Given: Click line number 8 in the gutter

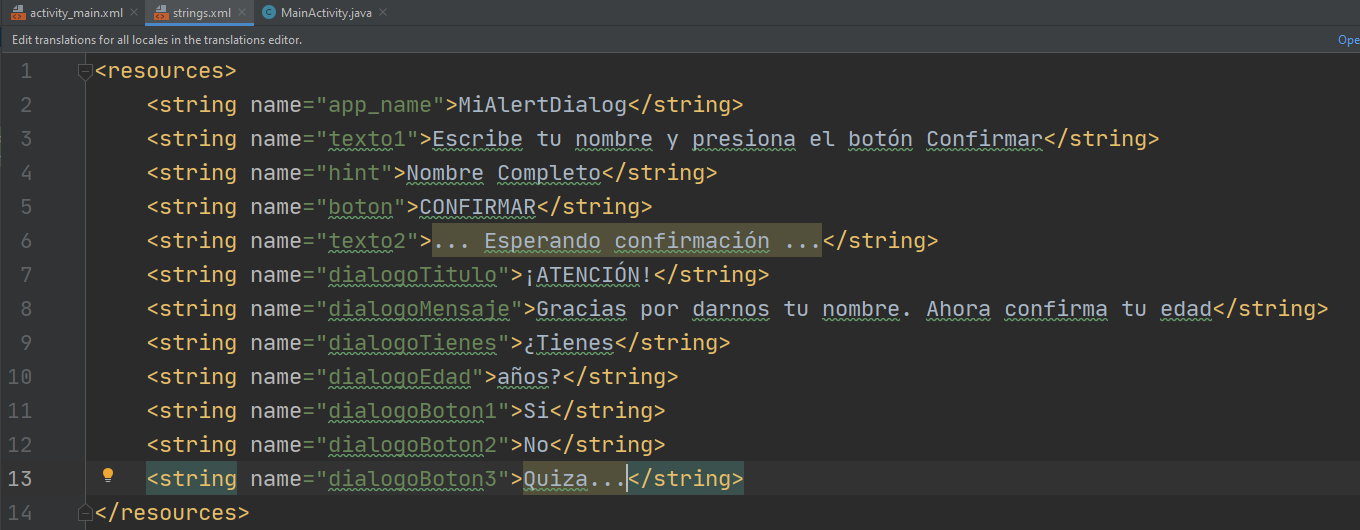Looking at the screenshot, I should click(25, 309).
